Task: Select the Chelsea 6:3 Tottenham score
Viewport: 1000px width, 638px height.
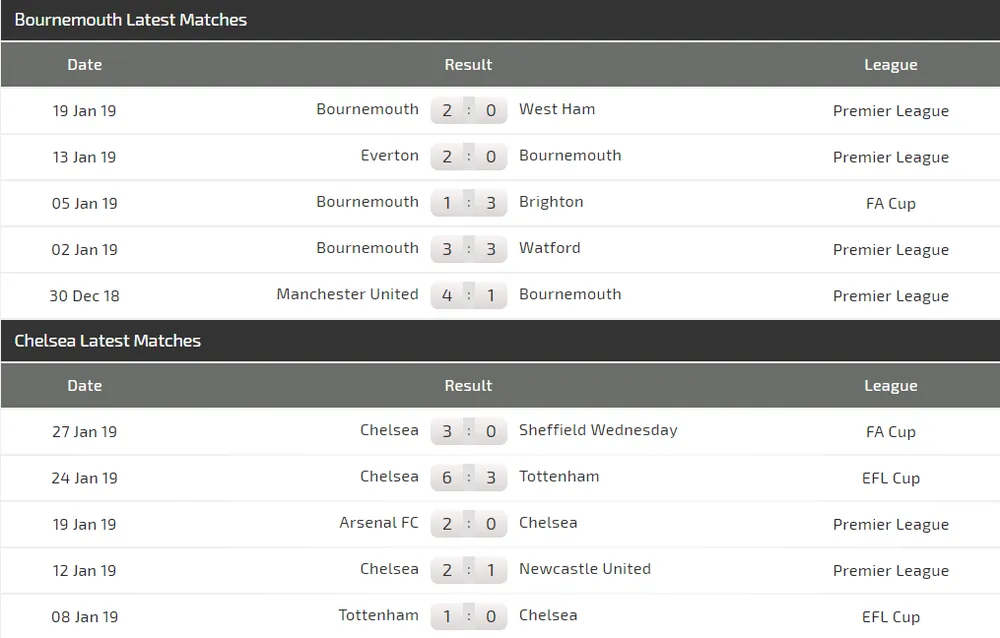Action: pos(469,477)
